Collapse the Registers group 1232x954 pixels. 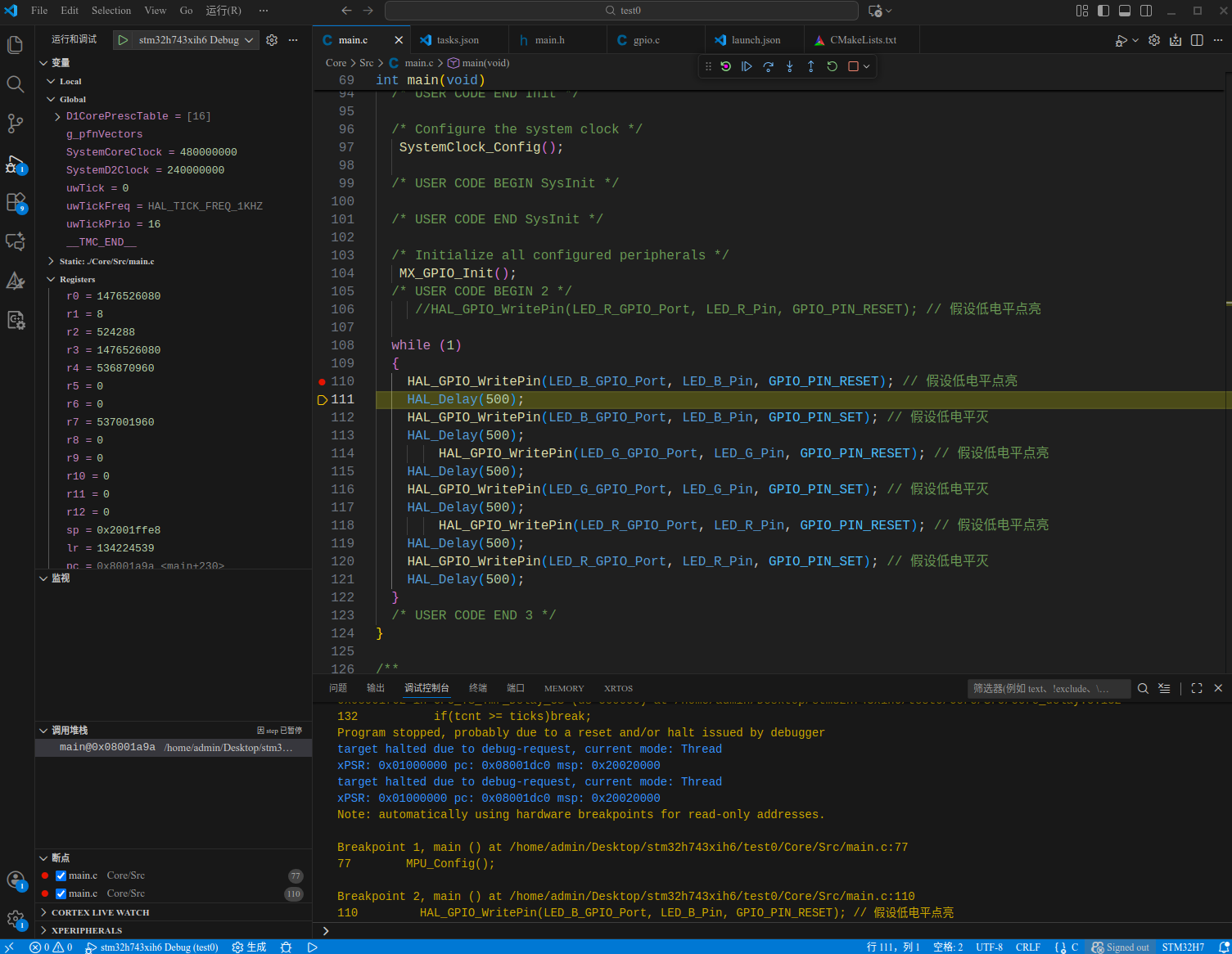pyautogui.click(x=51, y=279)
